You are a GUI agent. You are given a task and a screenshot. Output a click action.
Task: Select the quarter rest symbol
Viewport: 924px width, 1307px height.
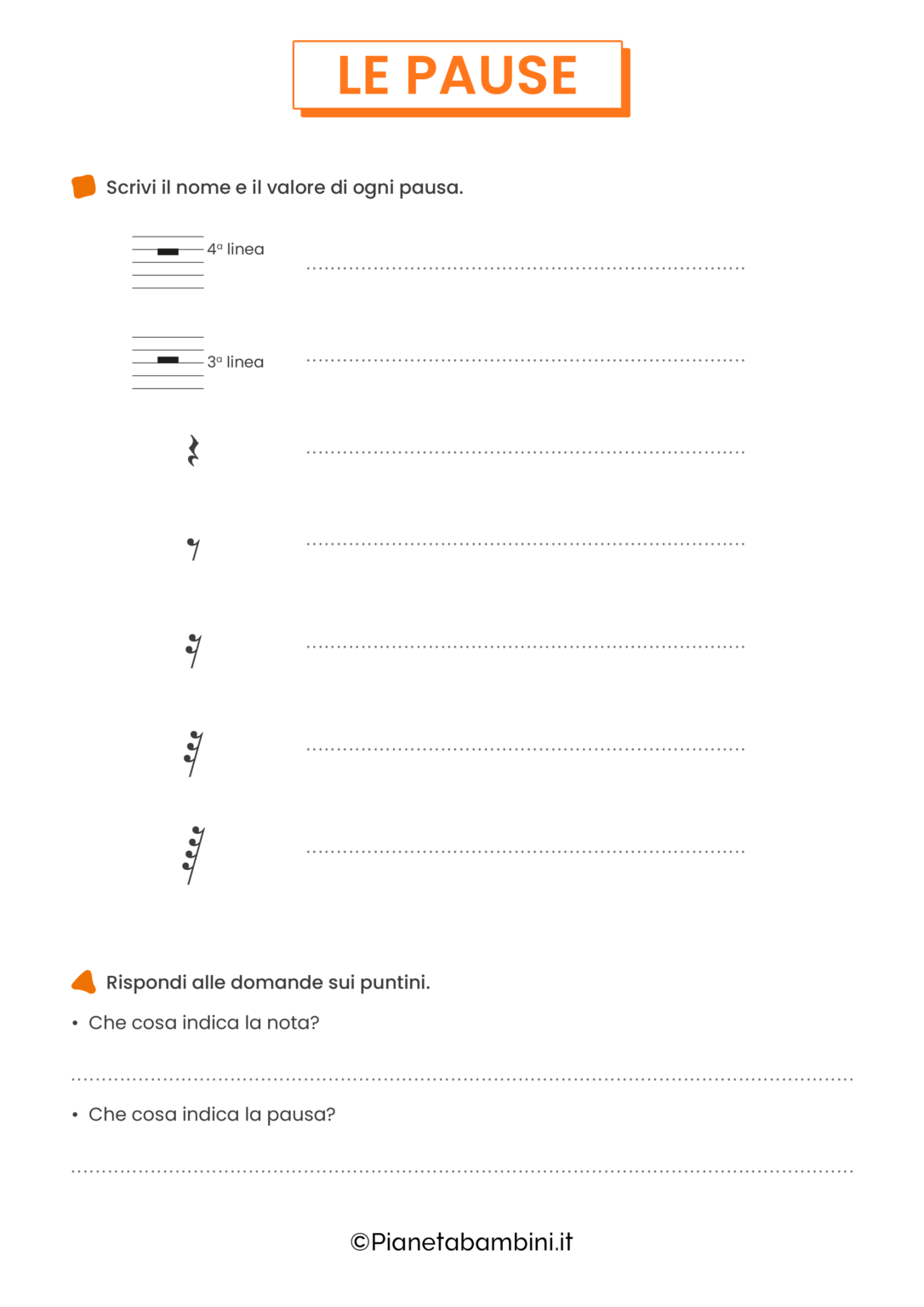coord(193,451)
